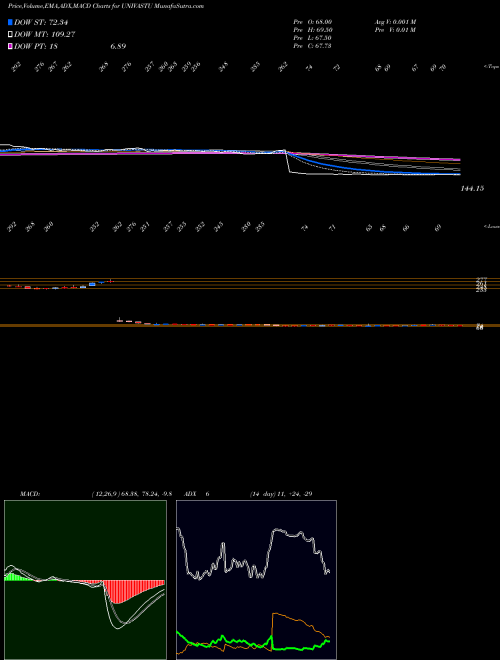The height and width of the screenshot is (660, 500).
Task: Click the ADX (14 day) values text
Action: tap(280, 494)
